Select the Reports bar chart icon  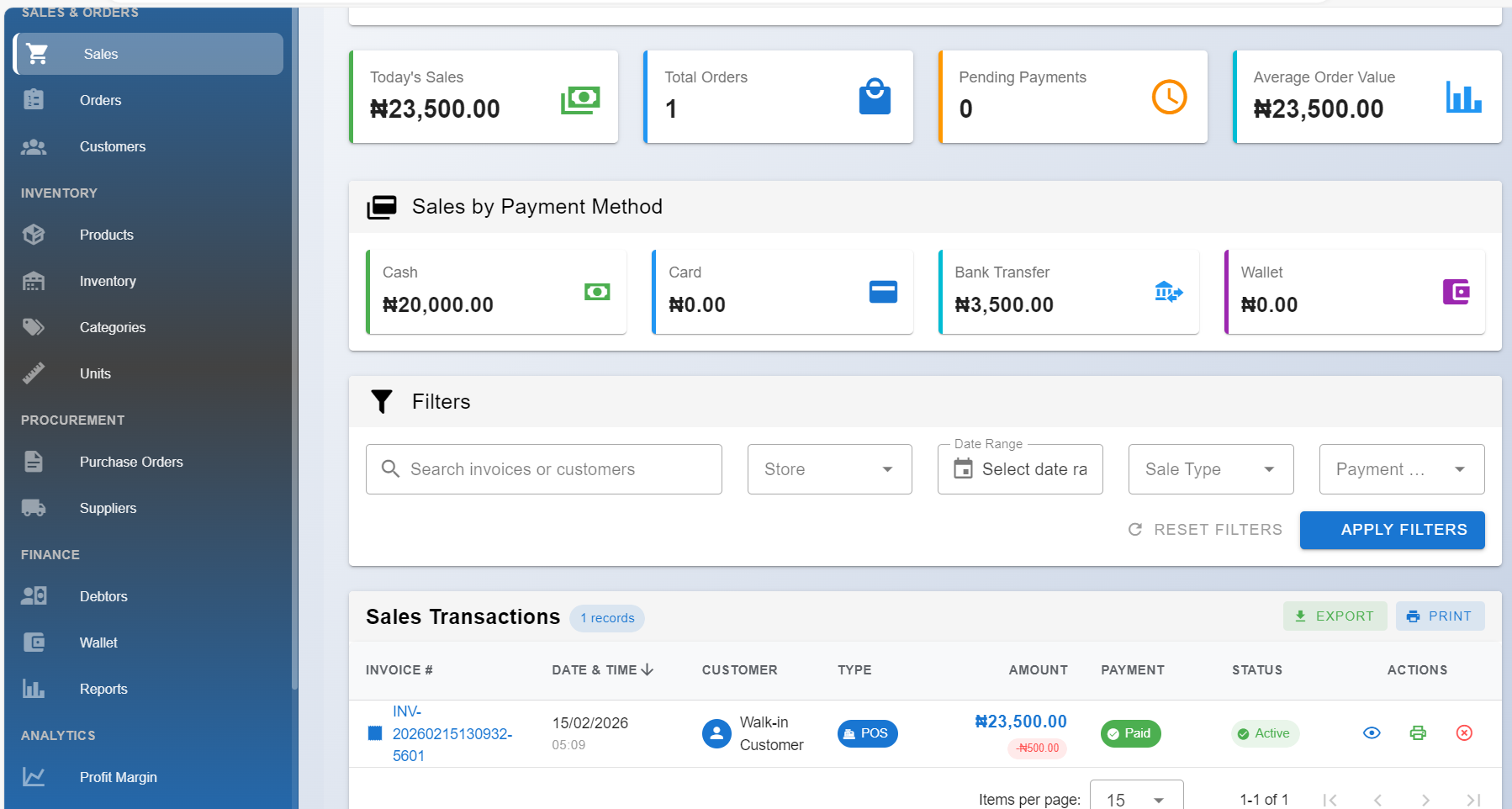[x=34, y=688]
